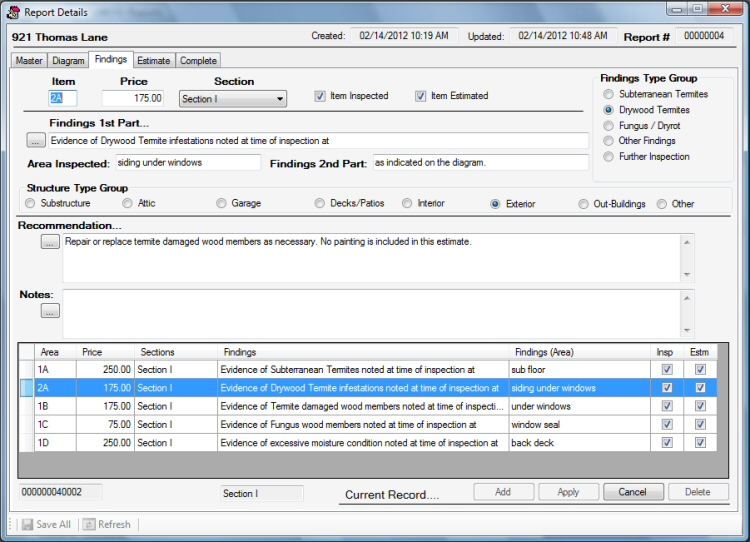Select Further Inspection radio button
The height and width of the screenshot is (542, 750).
(x=608, y=157)
